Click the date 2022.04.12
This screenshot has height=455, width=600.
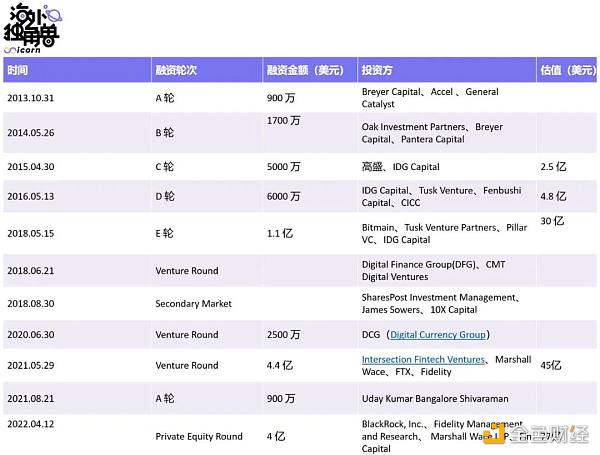point(31,424)
